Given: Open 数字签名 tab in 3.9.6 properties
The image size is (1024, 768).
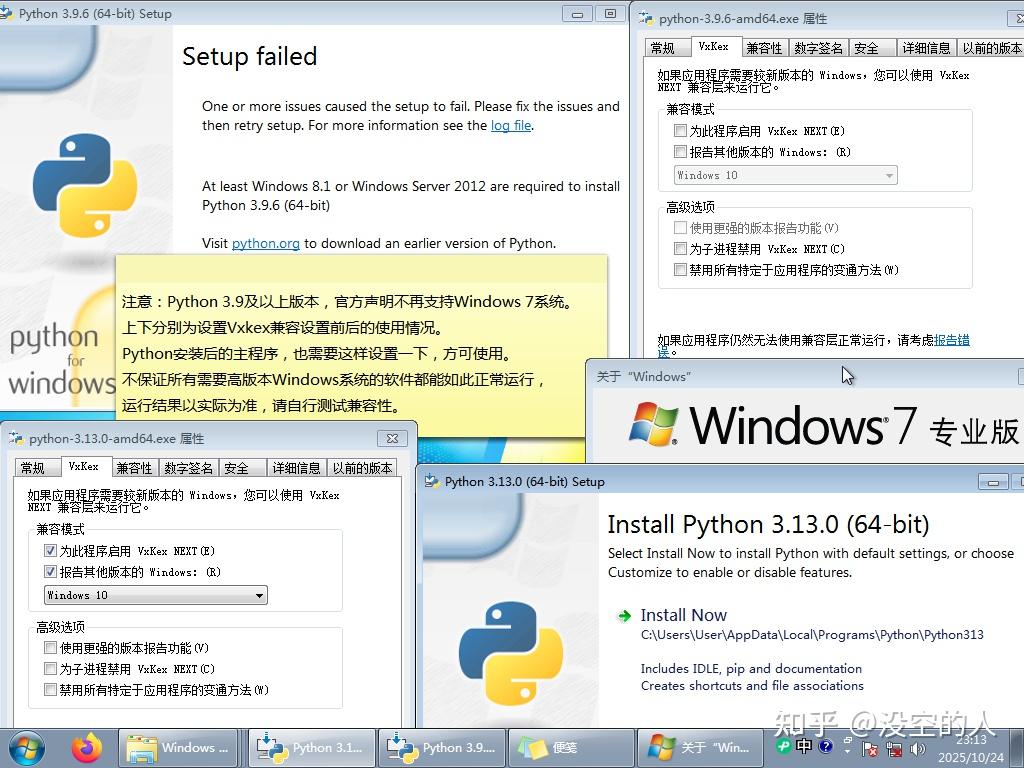Looking at the screenshot, I should coord(819,48).
